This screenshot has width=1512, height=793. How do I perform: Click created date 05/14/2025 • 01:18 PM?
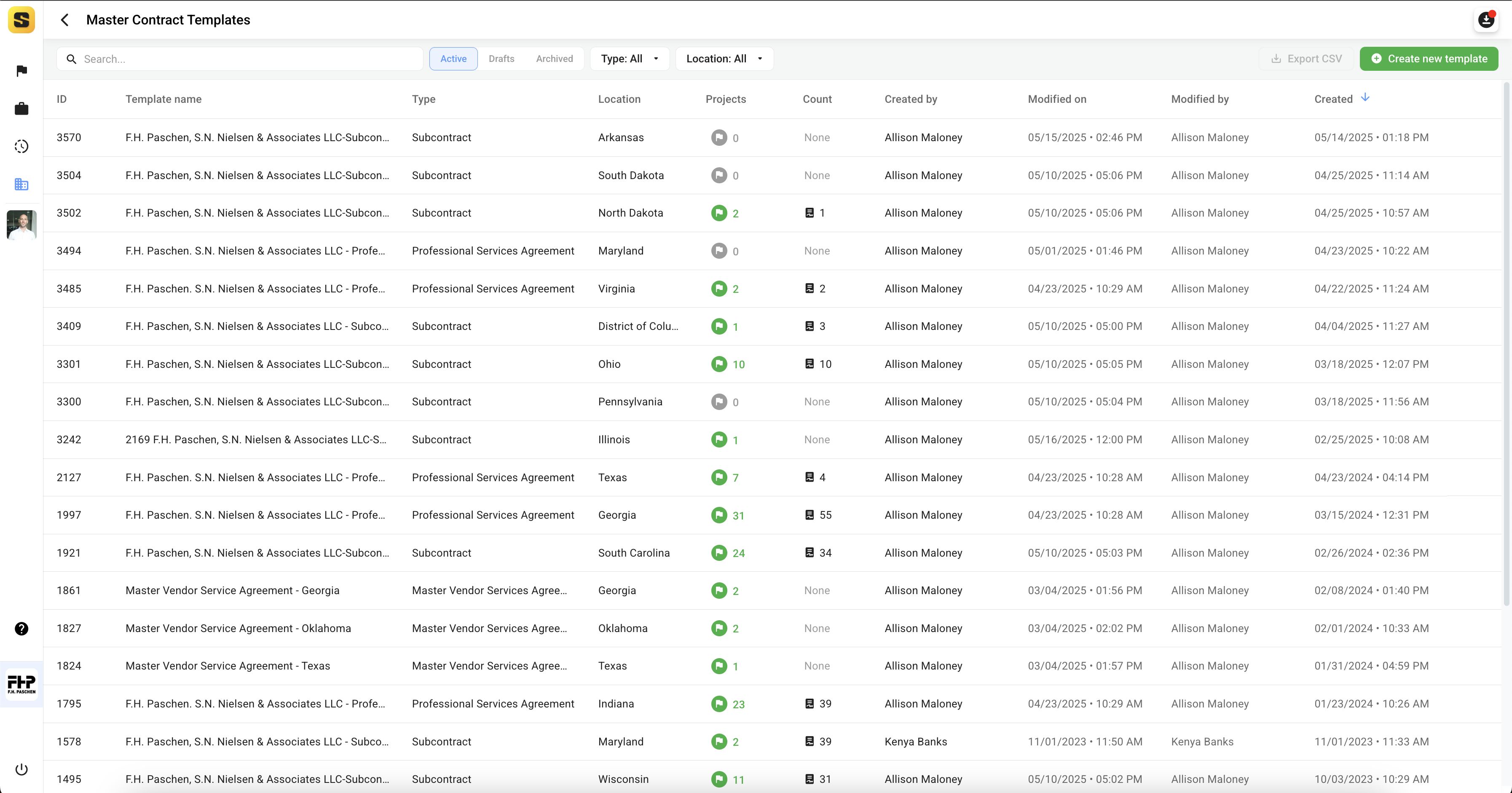[x=1371, y=137]
